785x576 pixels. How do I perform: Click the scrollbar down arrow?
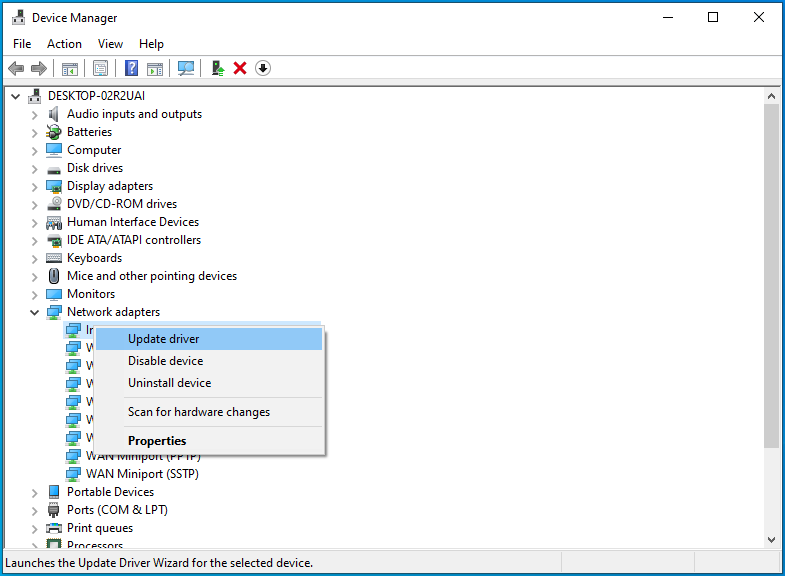point(771,540)
